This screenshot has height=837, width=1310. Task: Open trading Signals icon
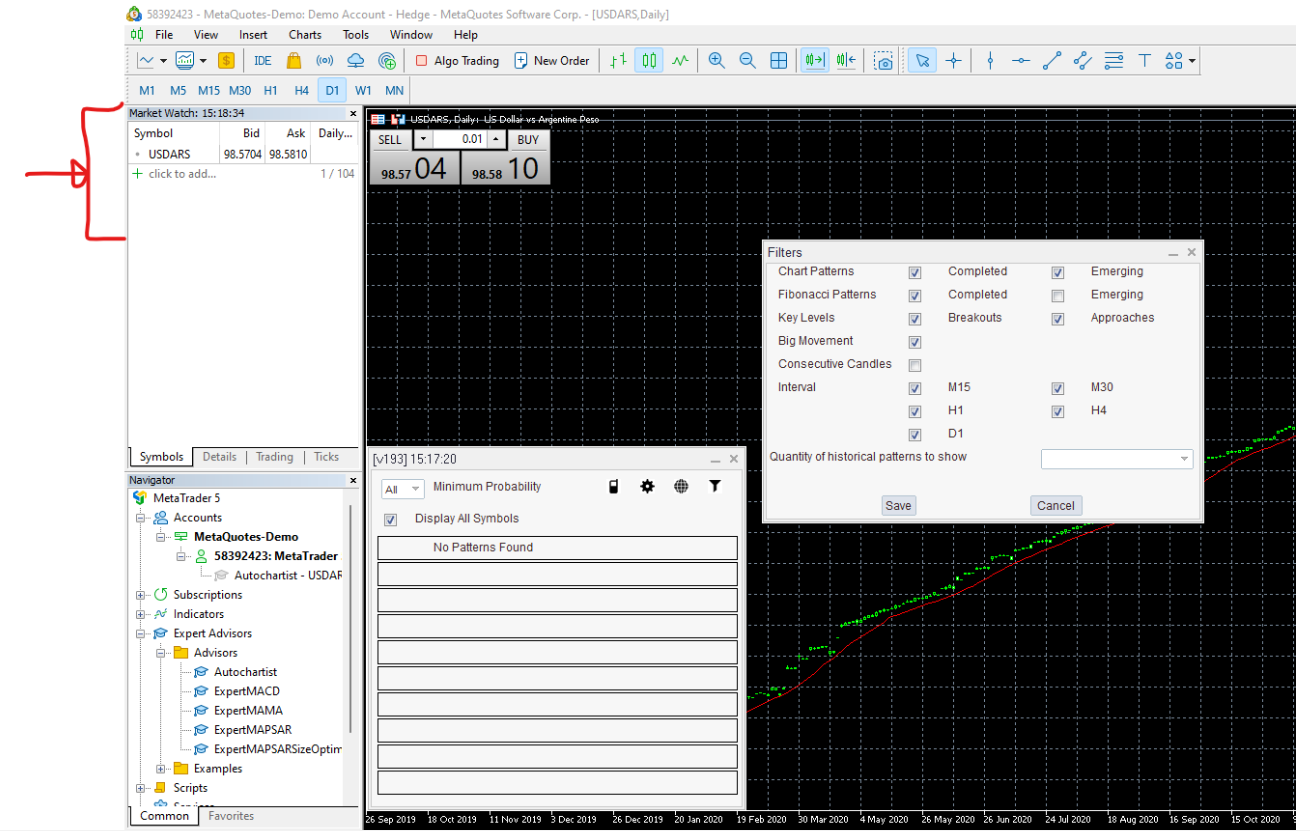click(324, 61)
